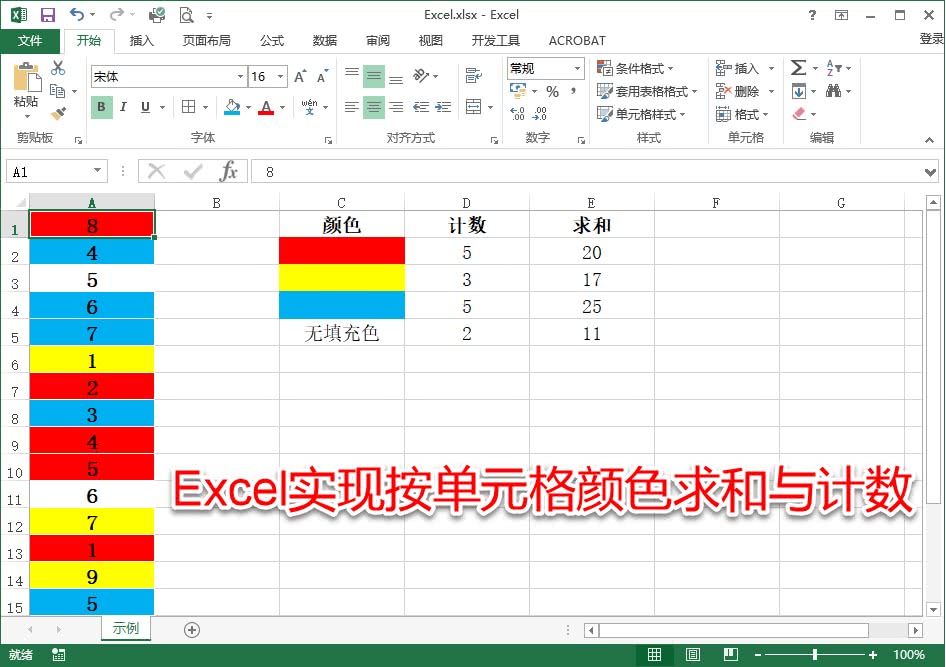Toggle Bold formatting
946x667 pixels.
click(101, 107)
